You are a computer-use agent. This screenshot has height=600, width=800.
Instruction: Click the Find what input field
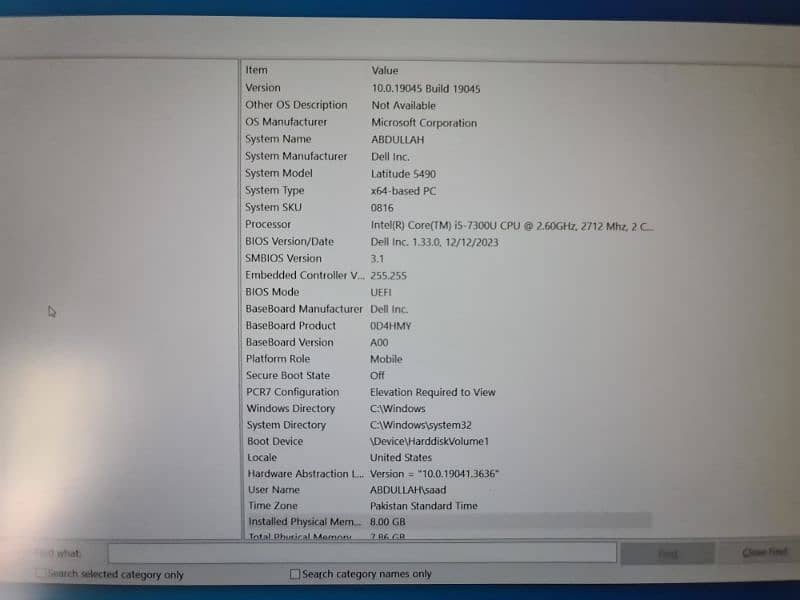tap(361, 553)
